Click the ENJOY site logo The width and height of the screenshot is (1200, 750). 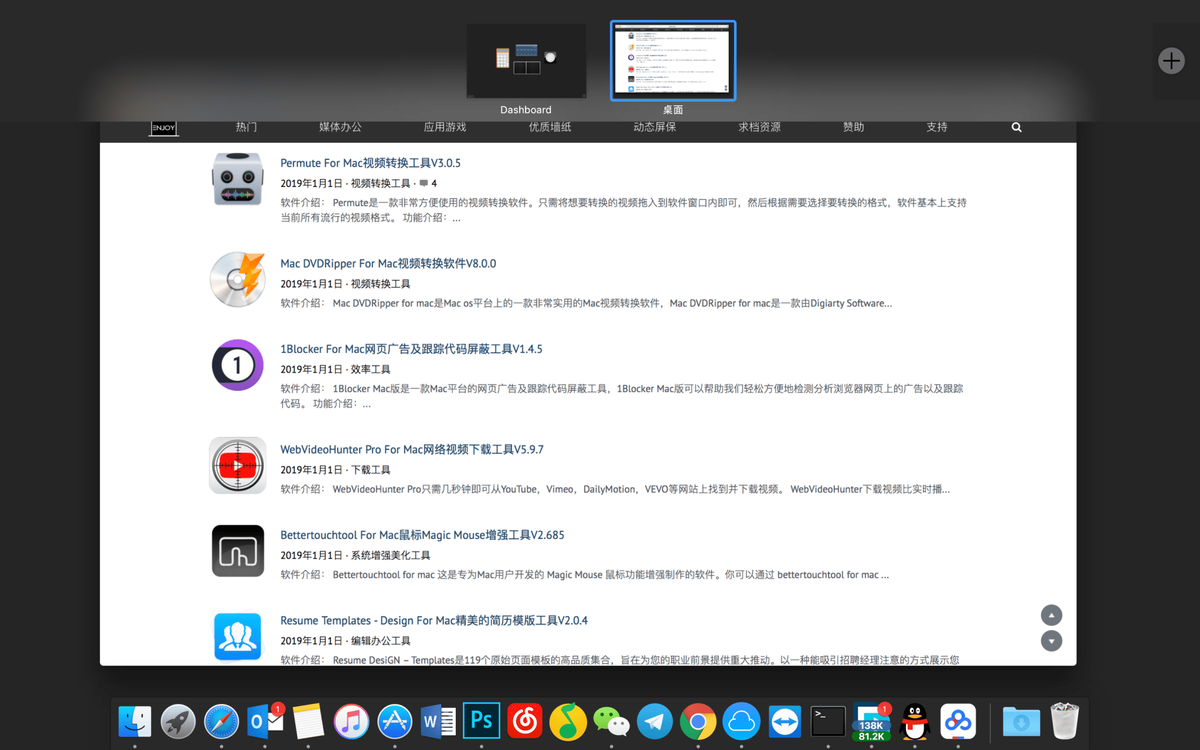point(163,128)
